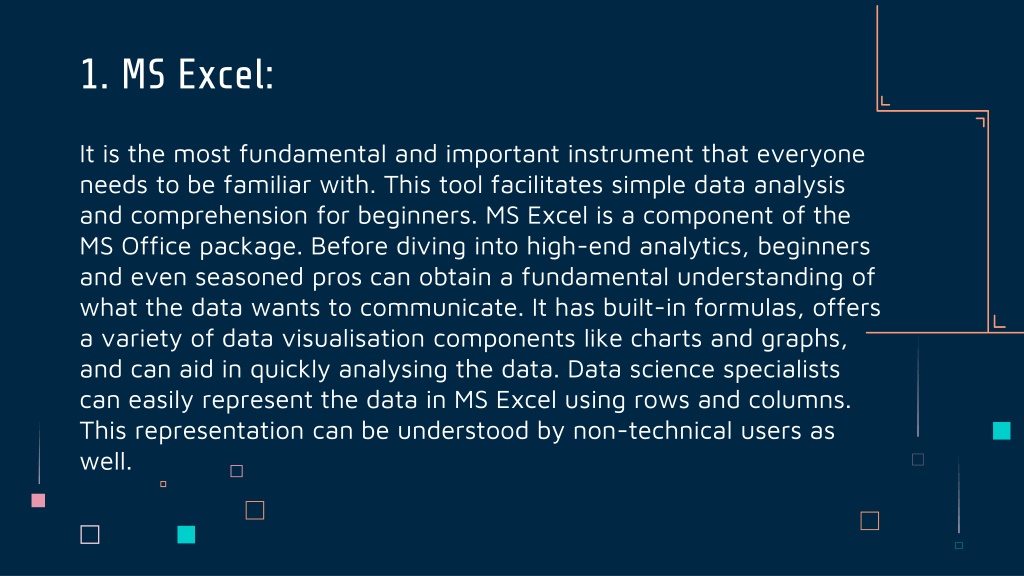1024x576 pixels.
Task: Click the phrase 'MS Office package'
Action: click(191, 247)
